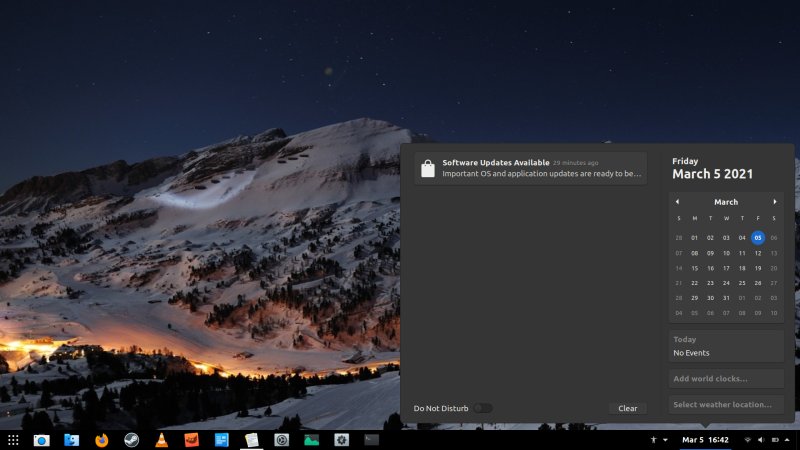The height and width of the screenshot is (450, 800).
Task: Toggle the Do Not Disturb switch
Action: click(483, 408)
